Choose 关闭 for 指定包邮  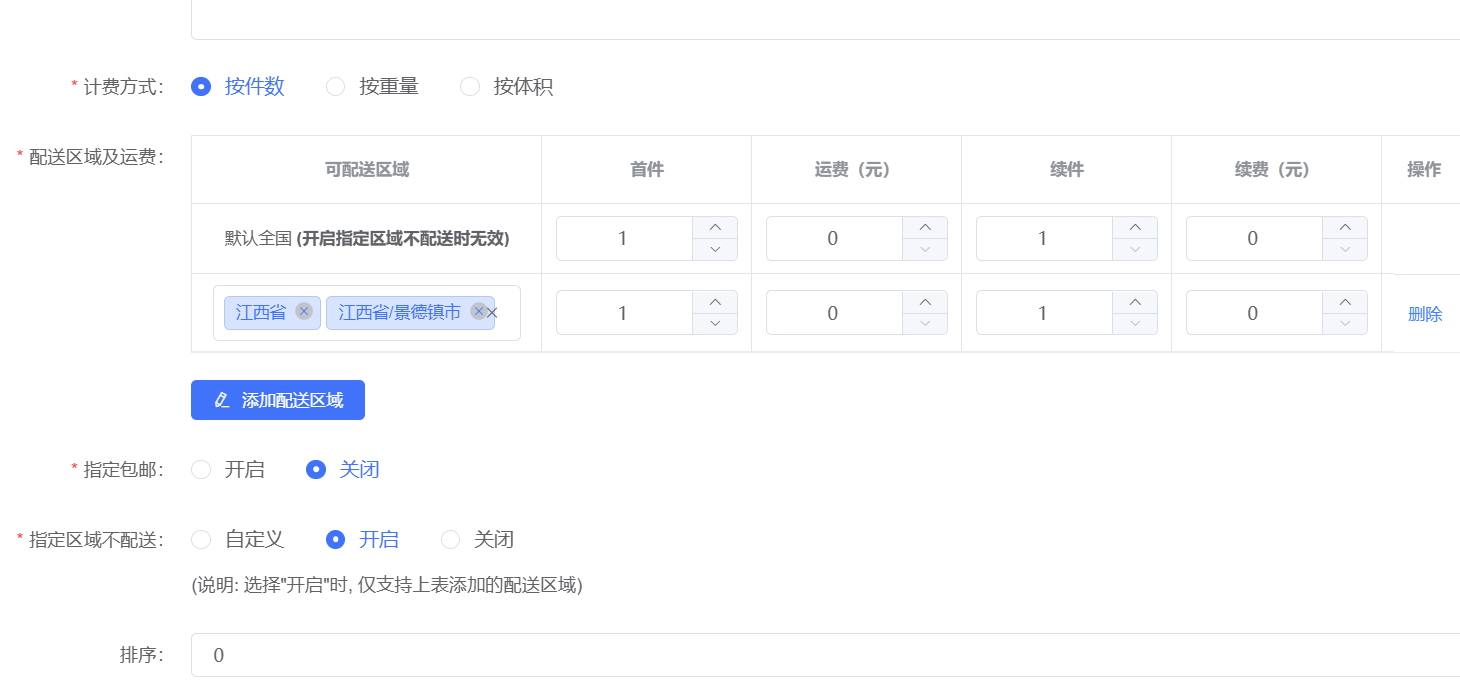coord(343,469)
